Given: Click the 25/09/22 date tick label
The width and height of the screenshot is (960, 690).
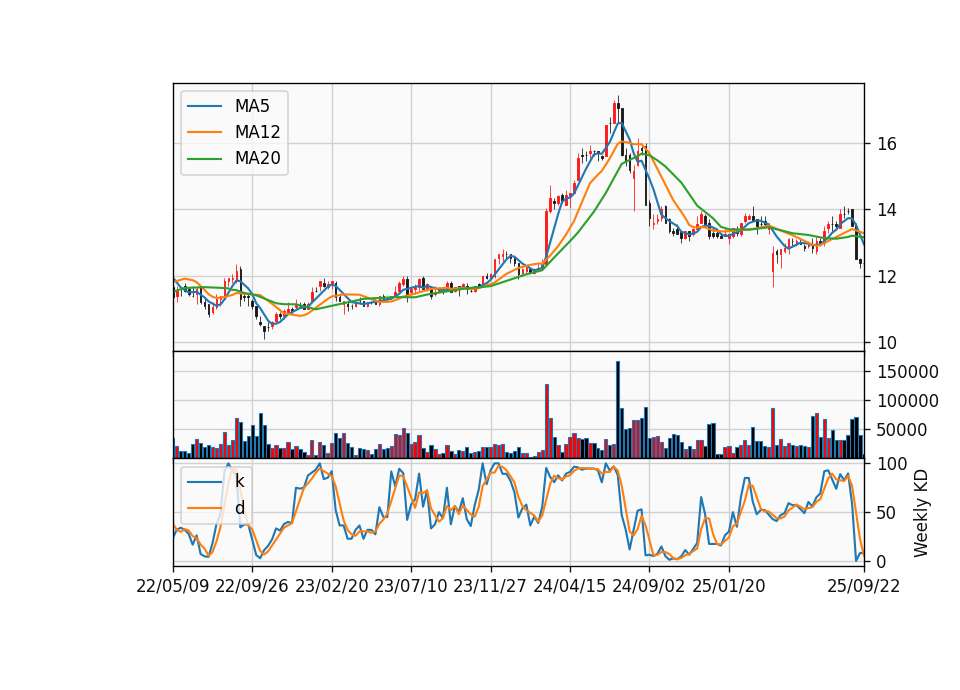Looking at the screenshot, I should (864, 586).
